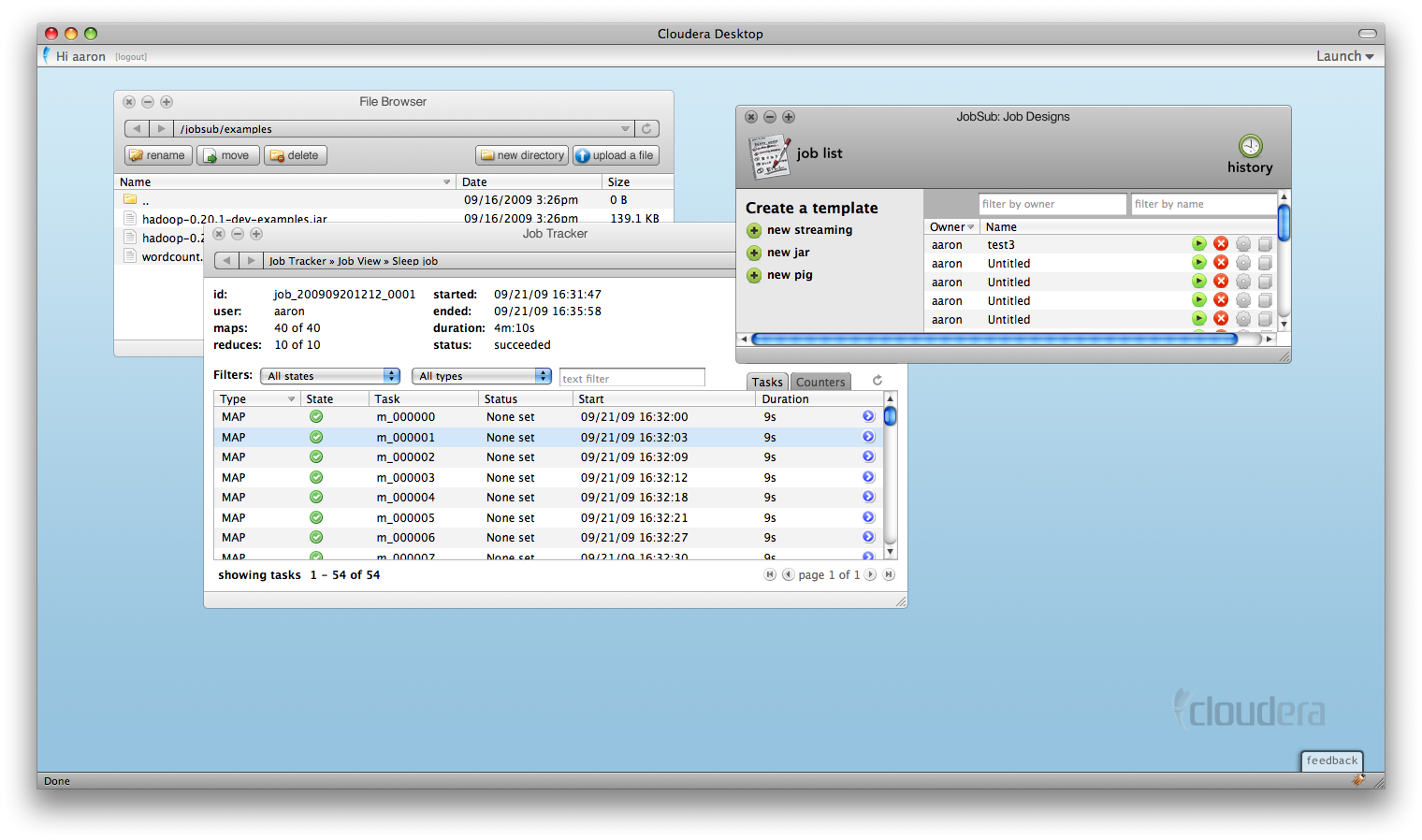
Task: Run the test3 job design
Action: tap(1198, 243)
